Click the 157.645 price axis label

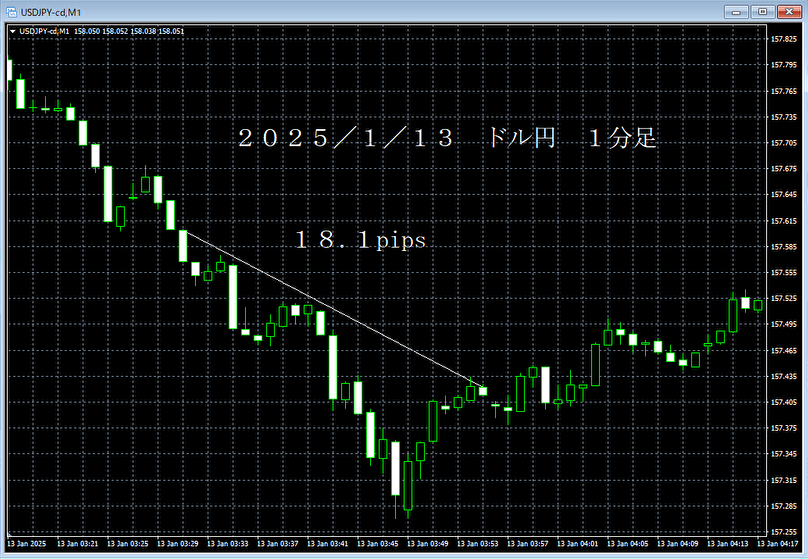coord(783,194)
